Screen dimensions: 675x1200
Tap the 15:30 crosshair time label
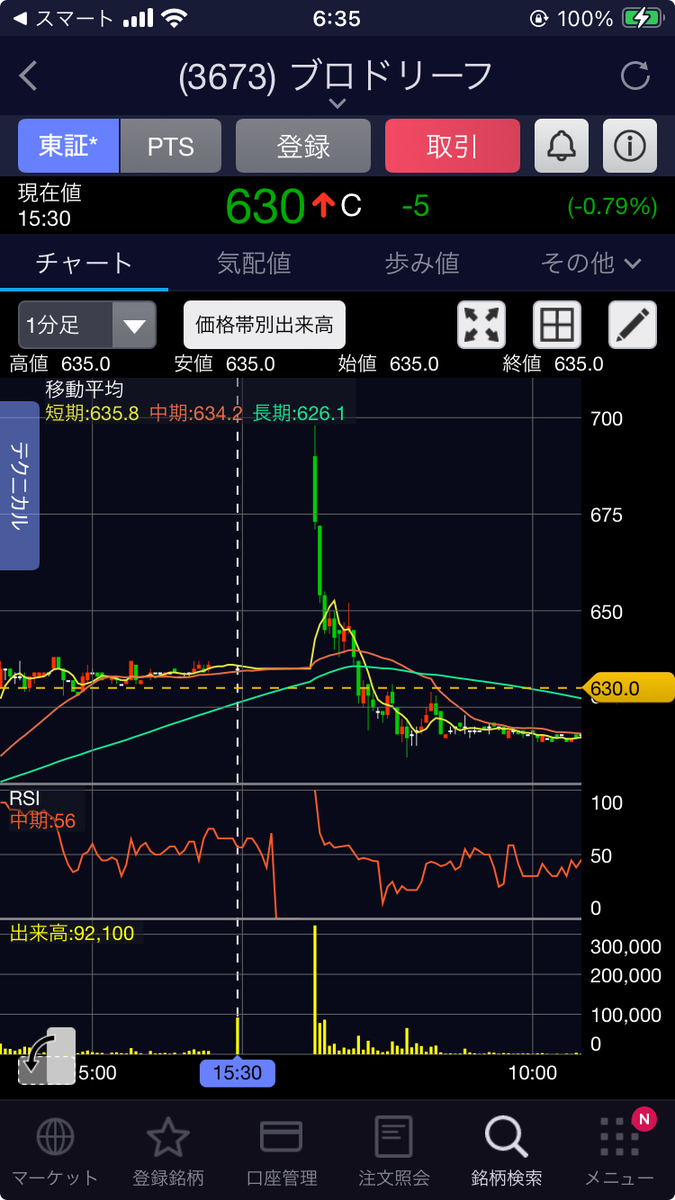[x=237, y=1073]
